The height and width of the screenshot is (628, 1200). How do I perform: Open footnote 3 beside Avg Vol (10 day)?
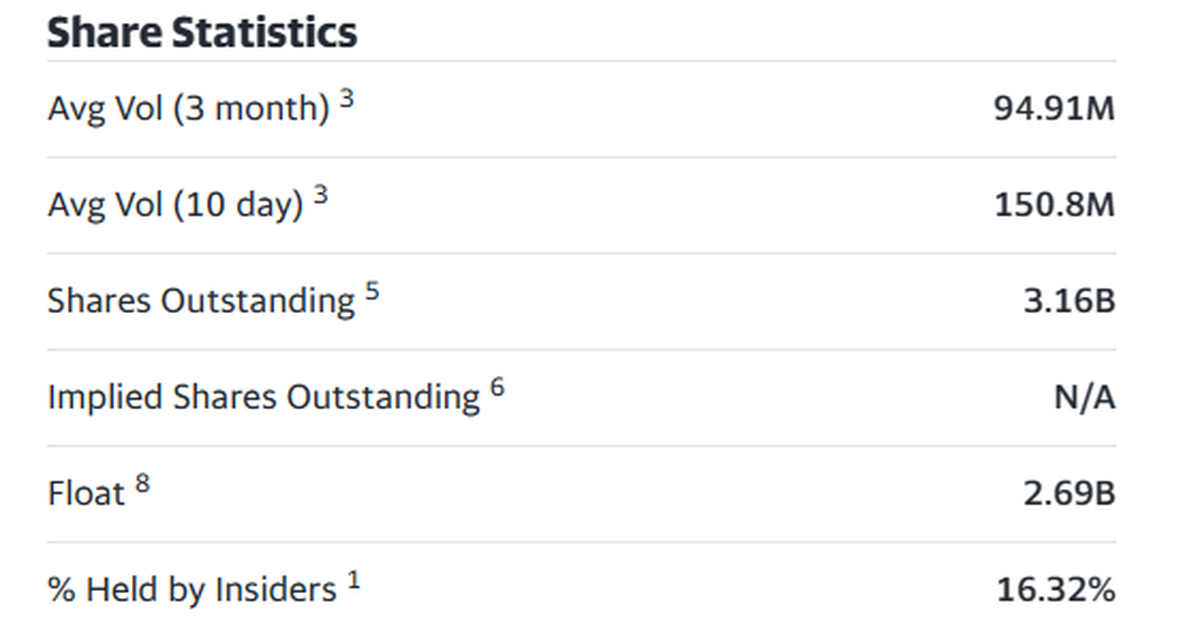(x=320, y=196)
